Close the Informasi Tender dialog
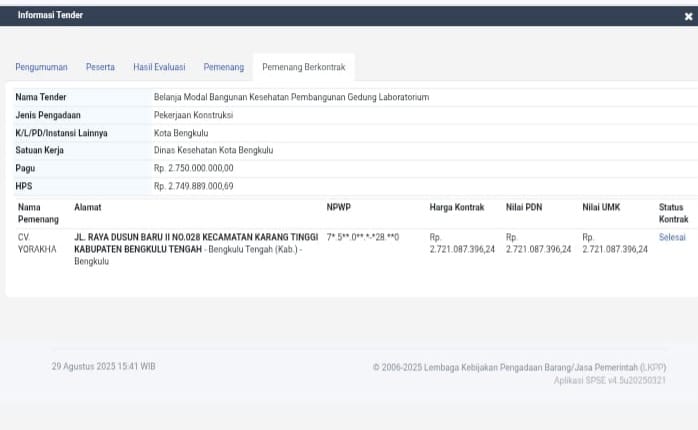The width and height of the screenshot is (698, 430). tap(688, 17)
